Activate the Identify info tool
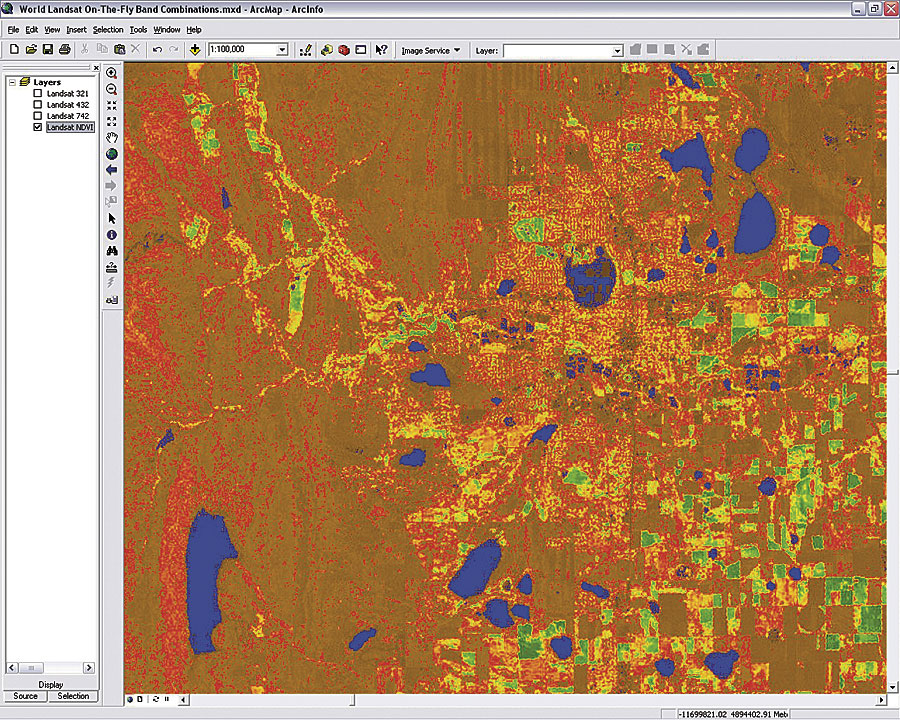The width and height of the screenshot is (900, 720). tap(111, 234)
